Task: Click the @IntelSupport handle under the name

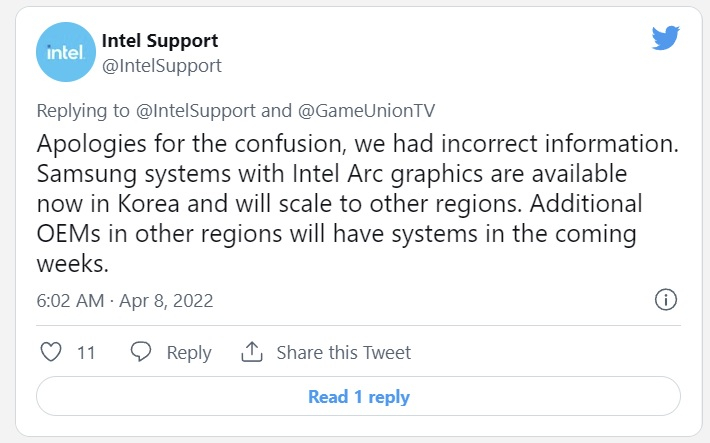Action: 162,66
